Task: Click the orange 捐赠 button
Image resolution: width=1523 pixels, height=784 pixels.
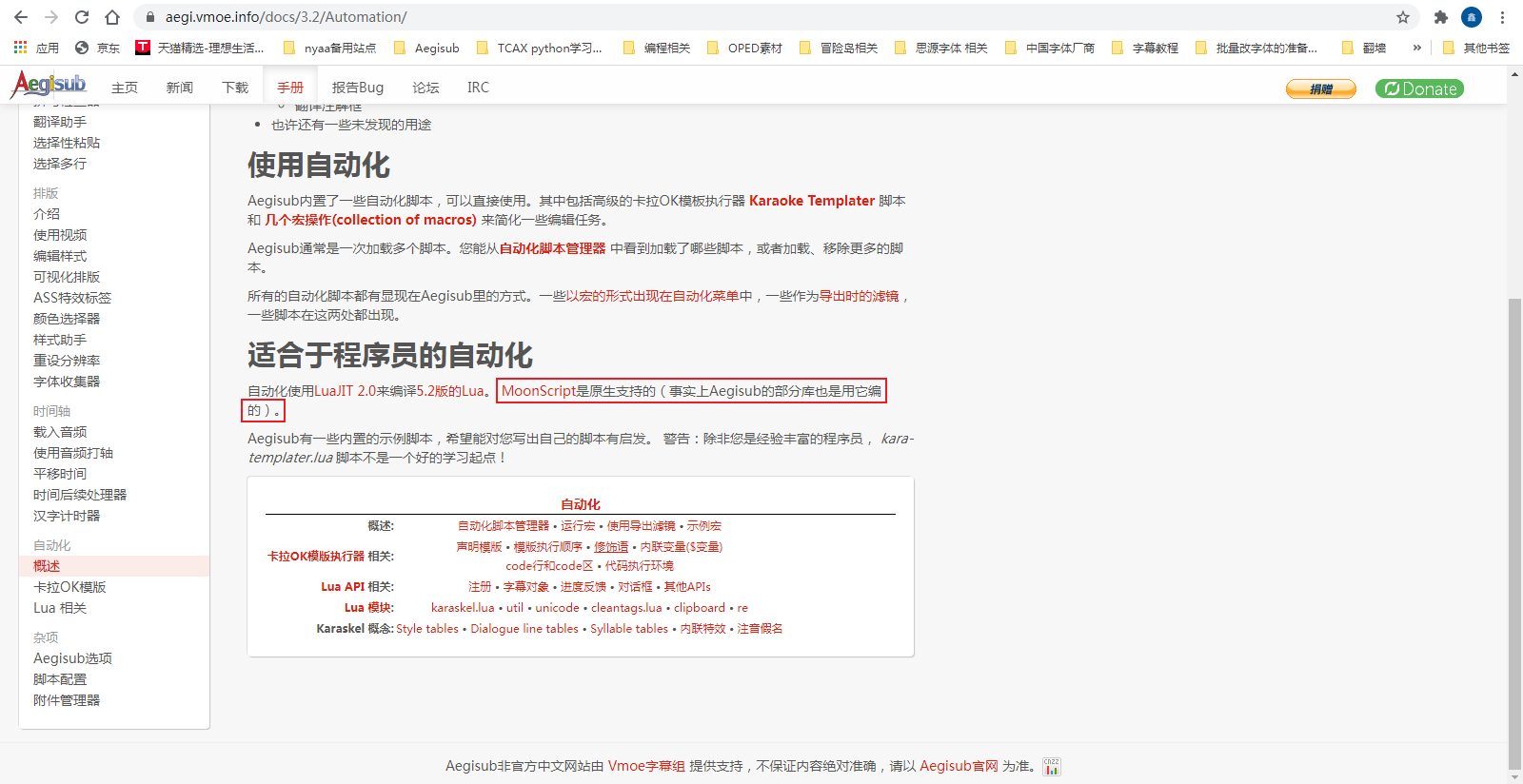Action: [1321, 88]
